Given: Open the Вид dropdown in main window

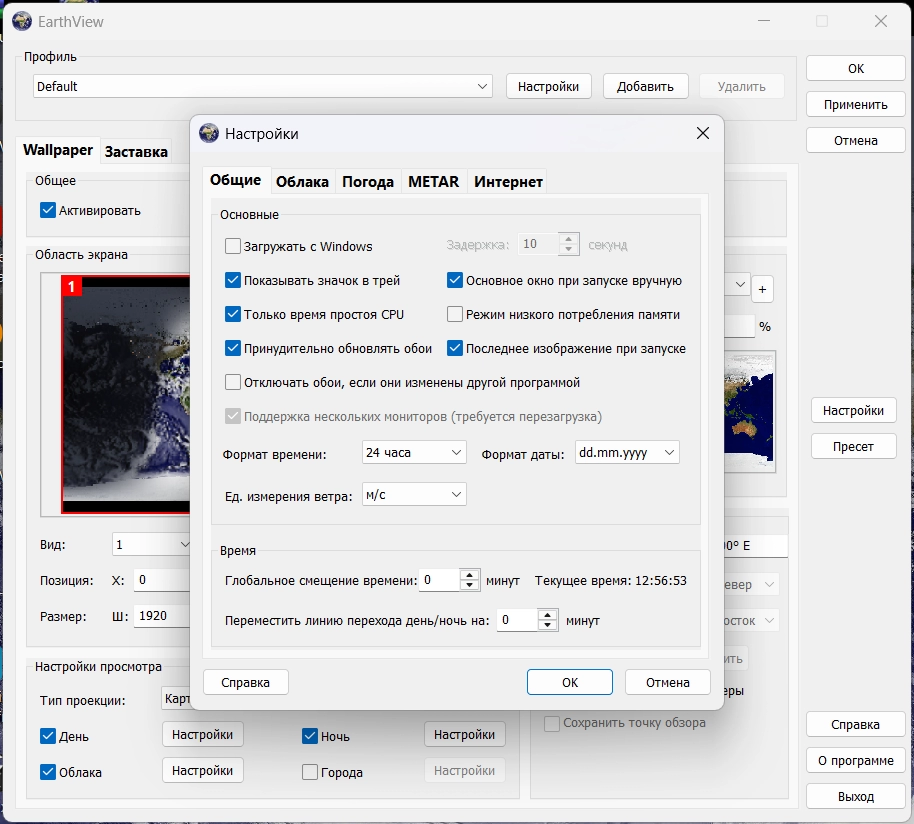Looking at the screenshot, I should 150,544.
